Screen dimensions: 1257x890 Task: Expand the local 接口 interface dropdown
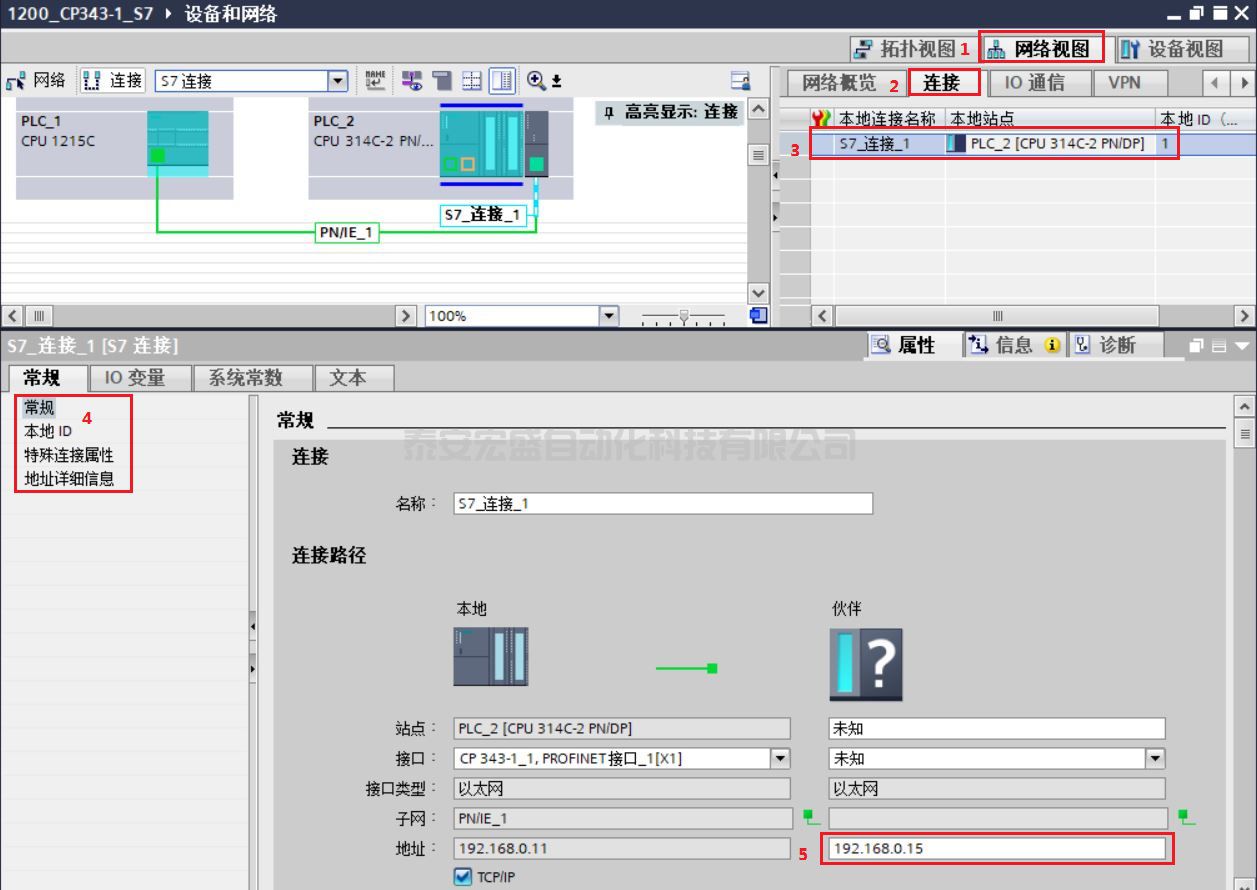point(780,759)
